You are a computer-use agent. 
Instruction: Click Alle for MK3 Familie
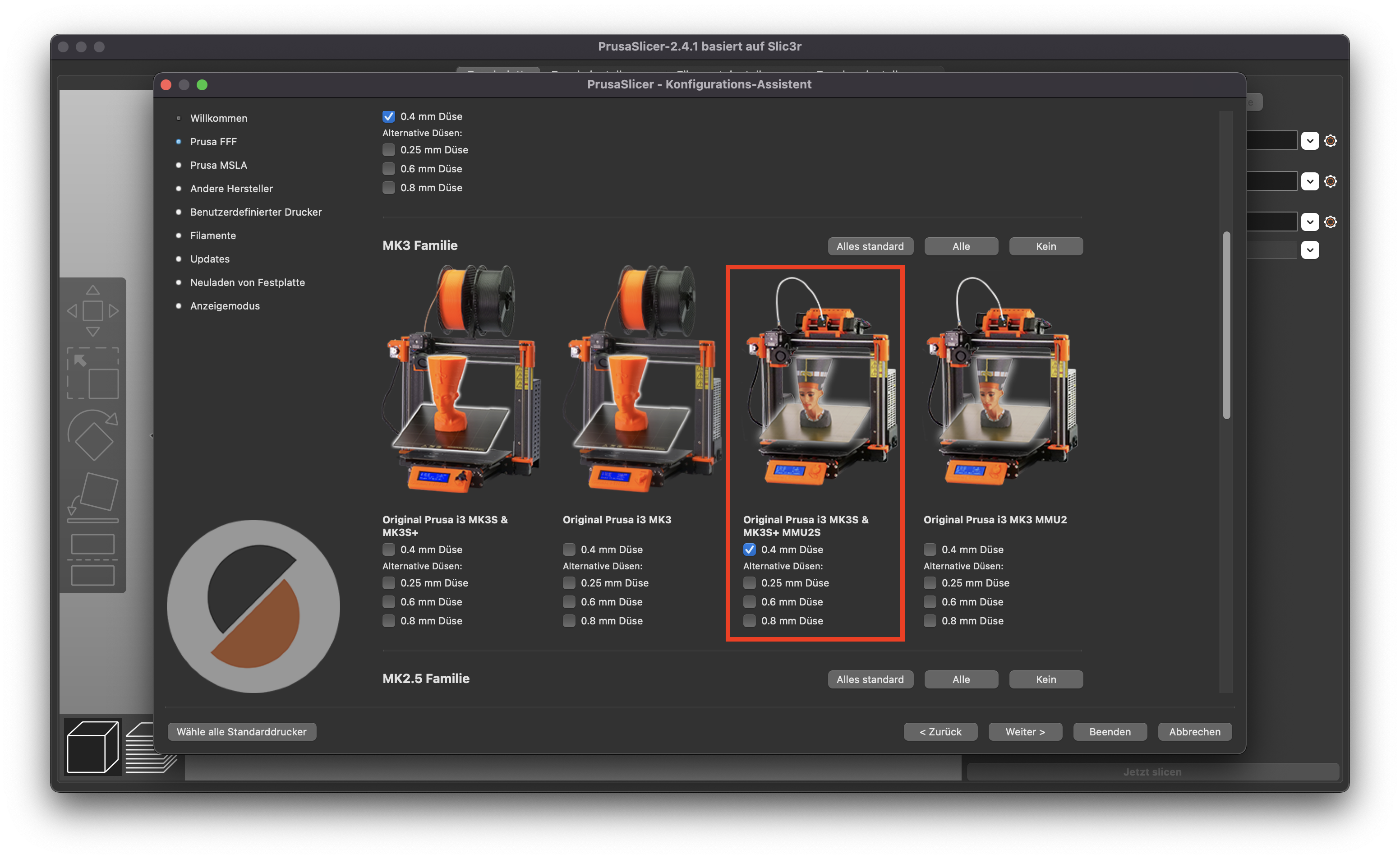(x=961, y=246)
